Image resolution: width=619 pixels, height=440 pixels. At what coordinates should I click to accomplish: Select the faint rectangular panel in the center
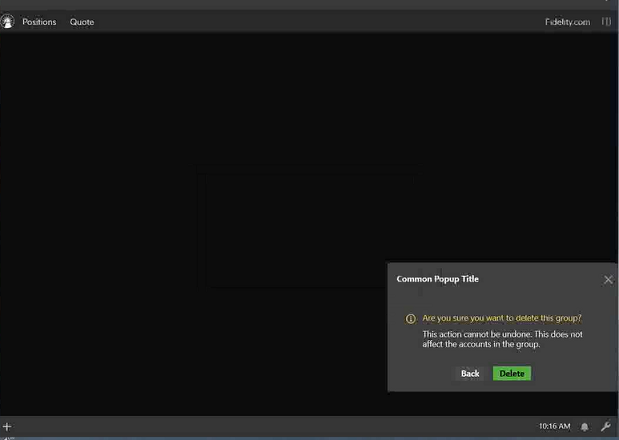(x=305, y=230)
